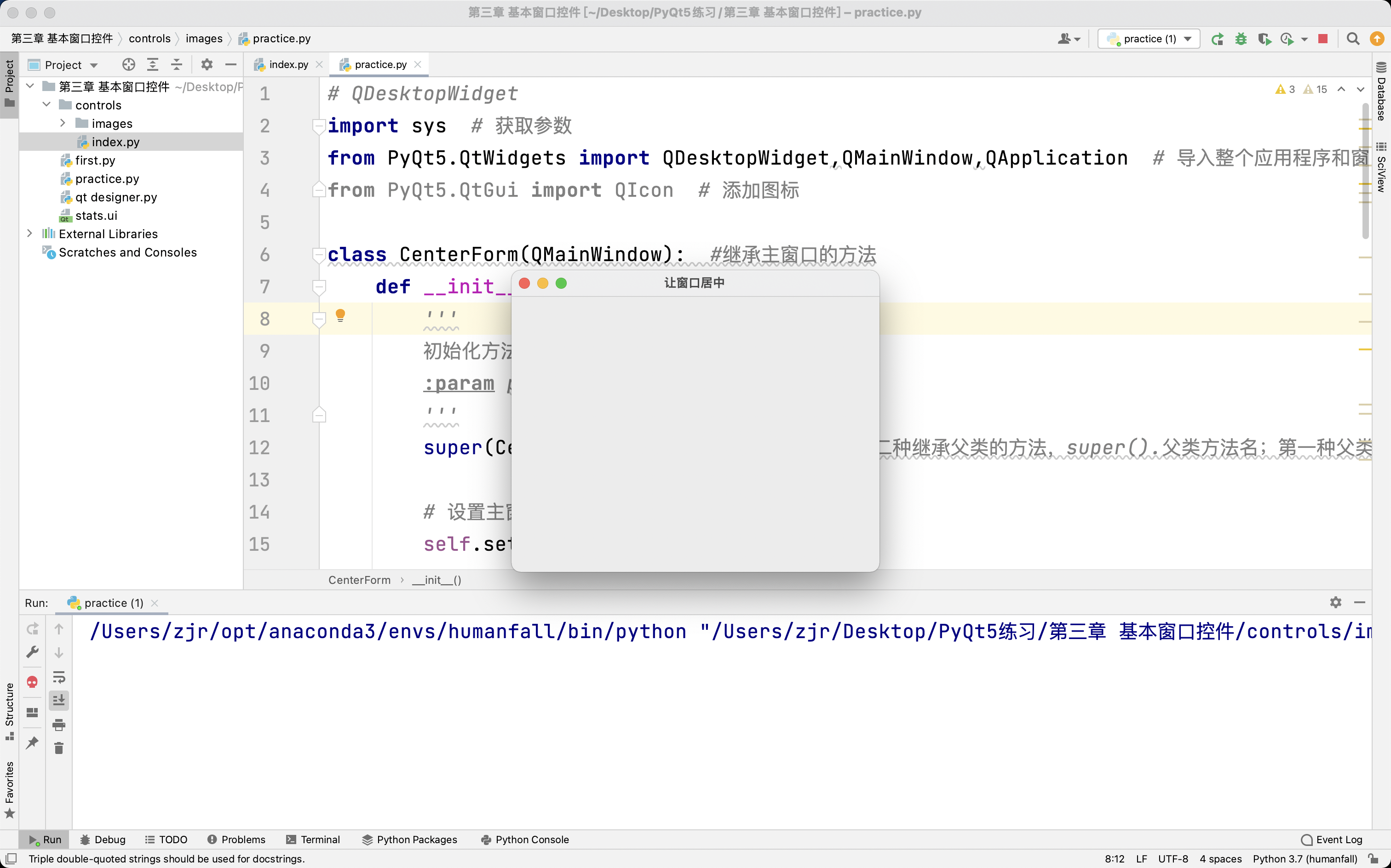Viewport: 1391px width, 868px height.
Task: Open the Event Log
Action: coord(1331,839)
